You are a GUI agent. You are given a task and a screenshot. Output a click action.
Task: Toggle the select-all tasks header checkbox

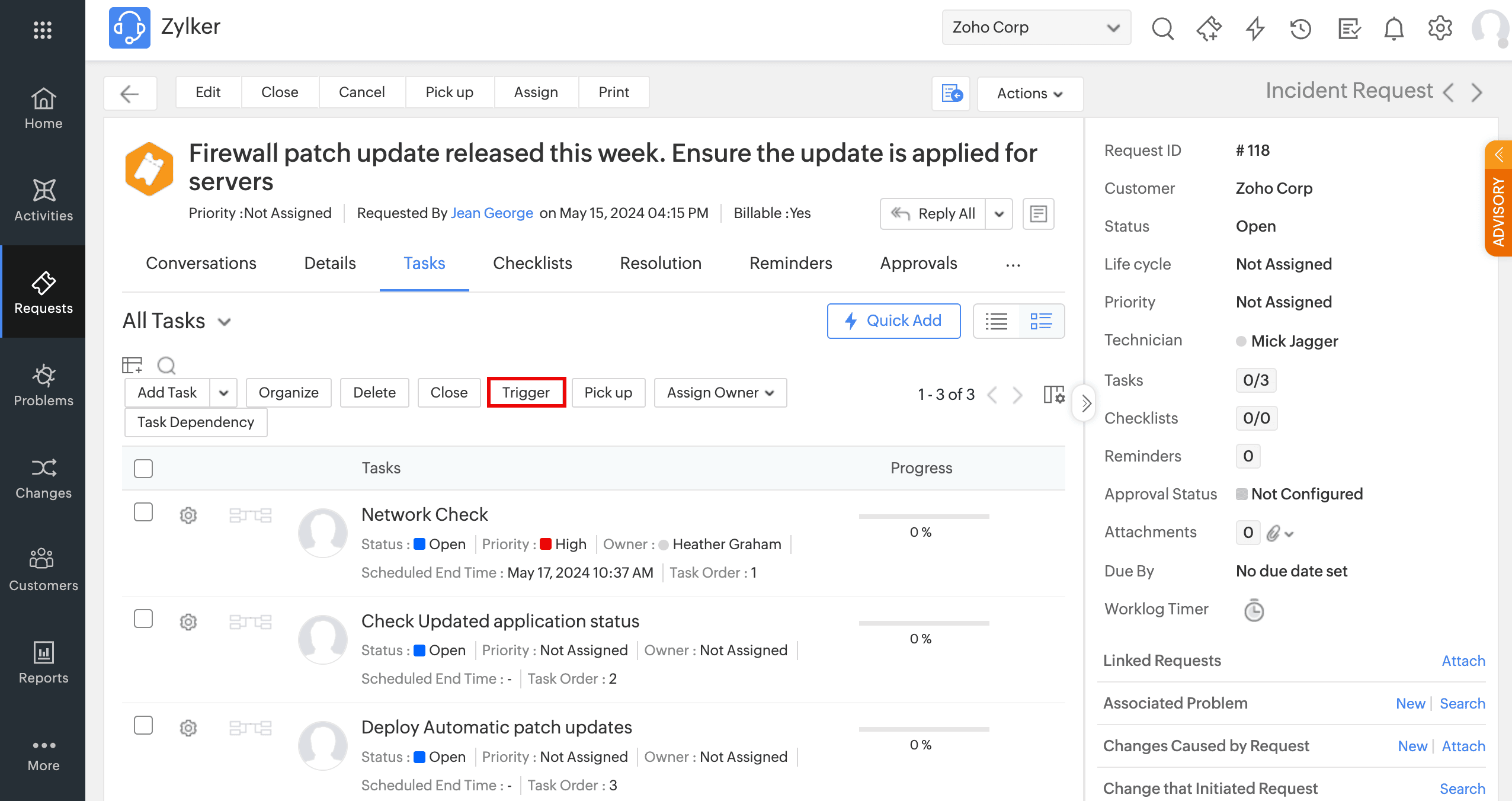tap(143, 468)
